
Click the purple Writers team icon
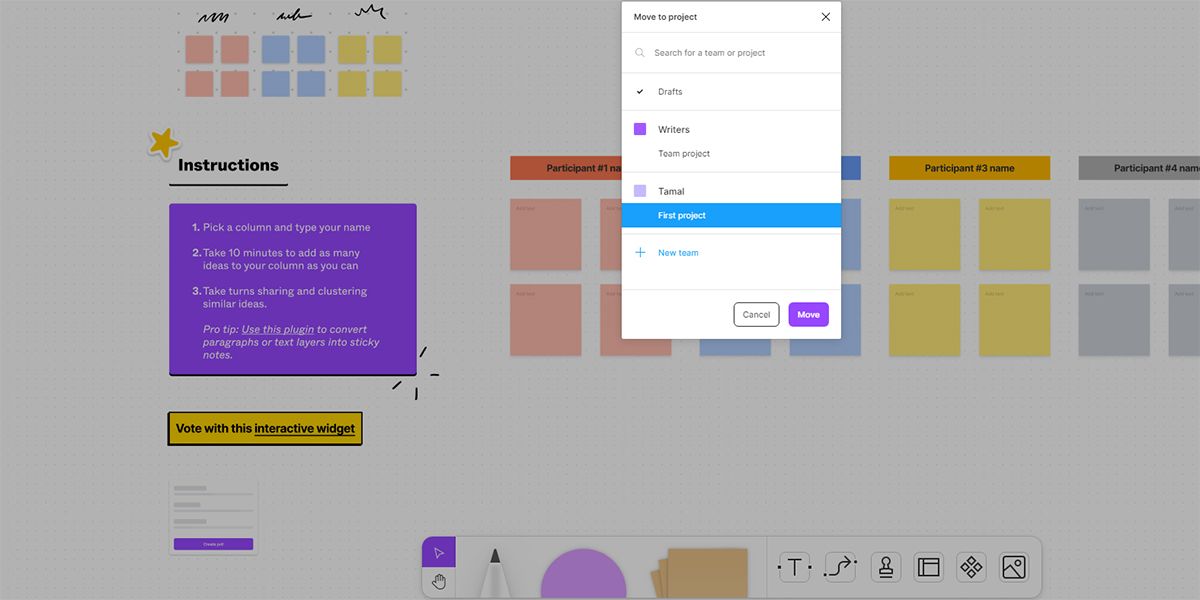(640, 129)
